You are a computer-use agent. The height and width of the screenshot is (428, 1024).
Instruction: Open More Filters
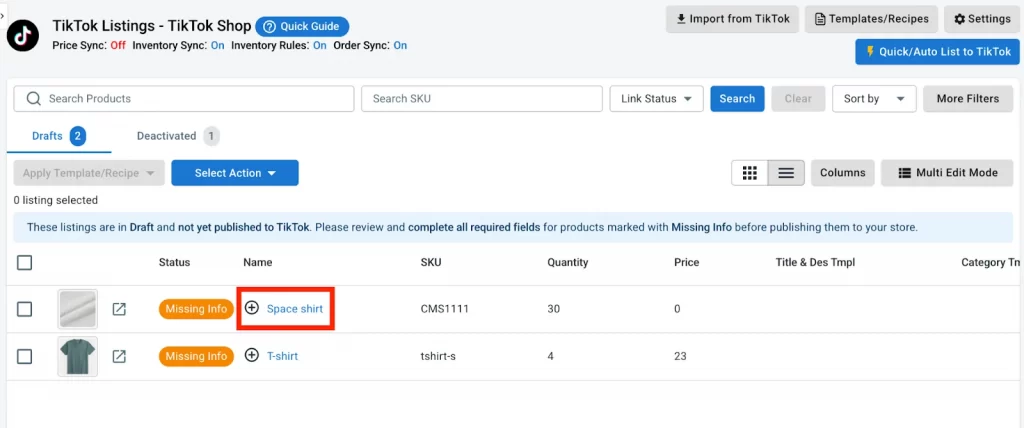(968, 99)
